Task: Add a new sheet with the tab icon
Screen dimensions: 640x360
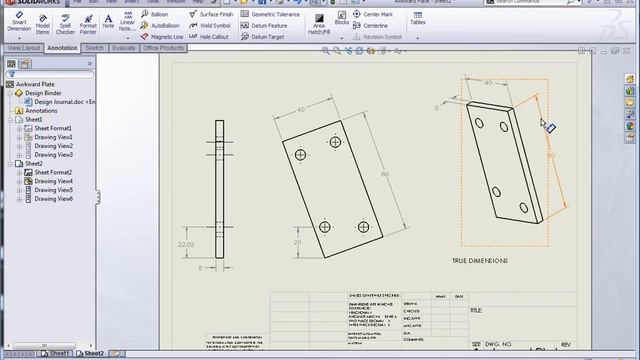Action: pyautogui.click(x=116, y=353)
